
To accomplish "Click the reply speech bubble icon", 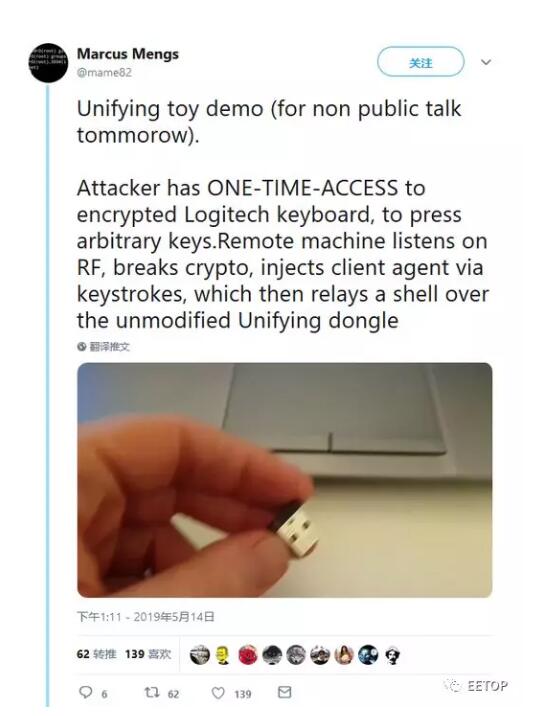I will 85,692.
